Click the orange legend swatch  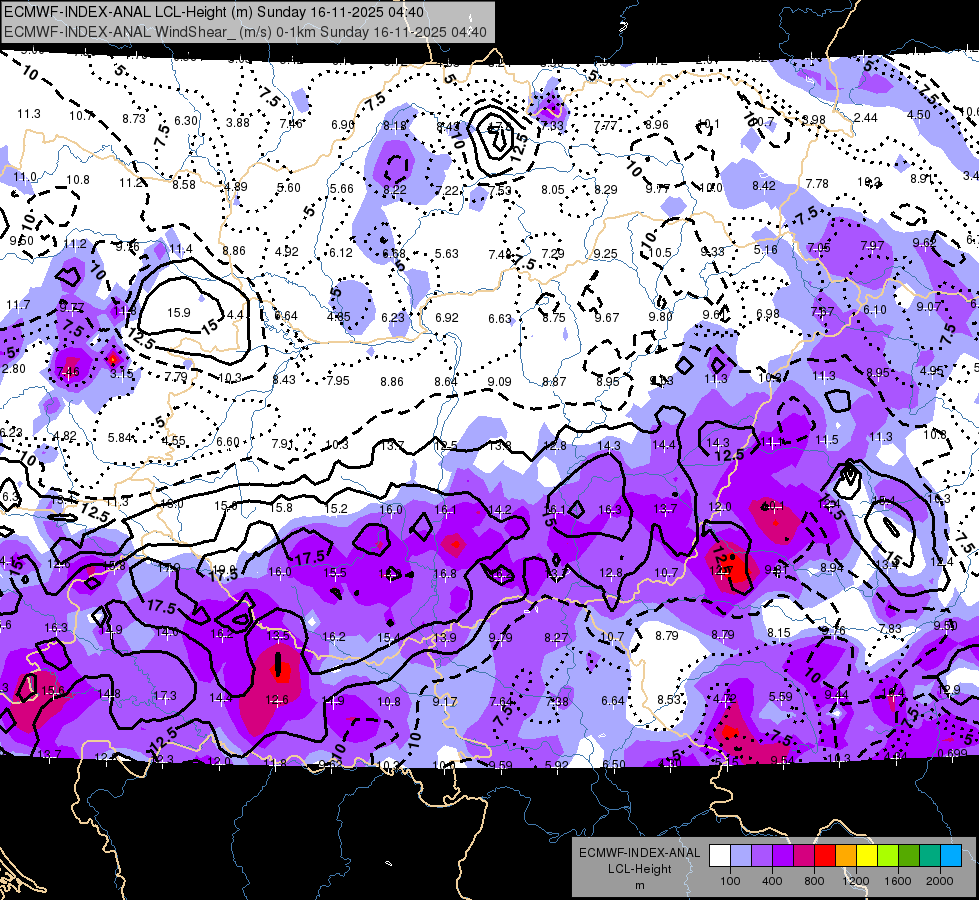[x=846, y=855]
